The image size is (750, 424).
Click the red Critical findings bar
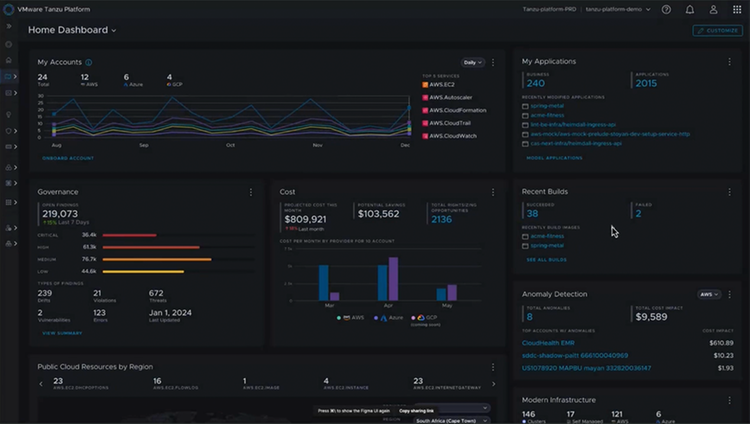(130, 235)
